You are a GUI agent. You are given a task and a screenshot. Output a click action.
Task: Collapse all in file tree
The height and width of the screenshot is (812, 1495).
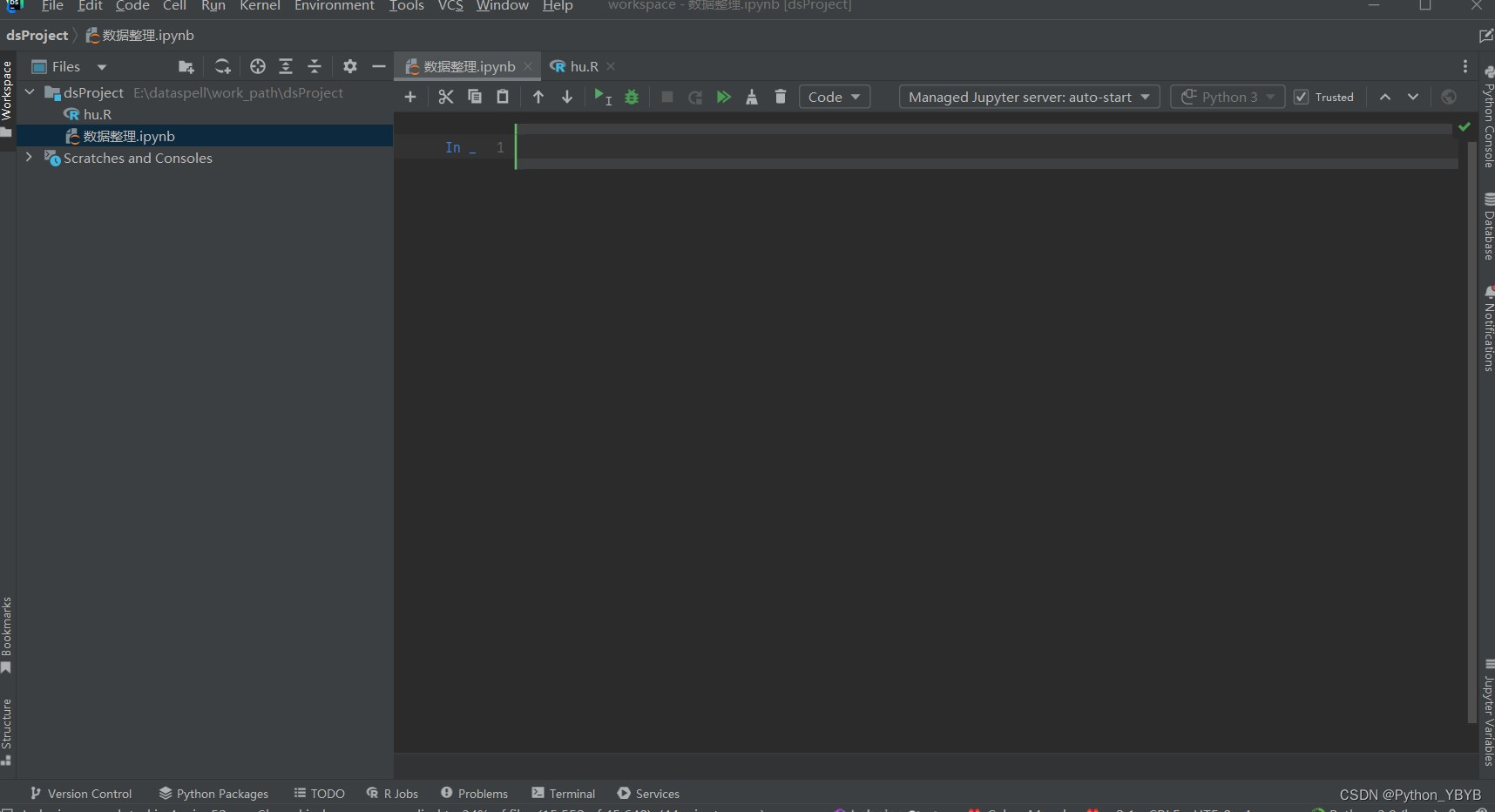click(315, 66)
